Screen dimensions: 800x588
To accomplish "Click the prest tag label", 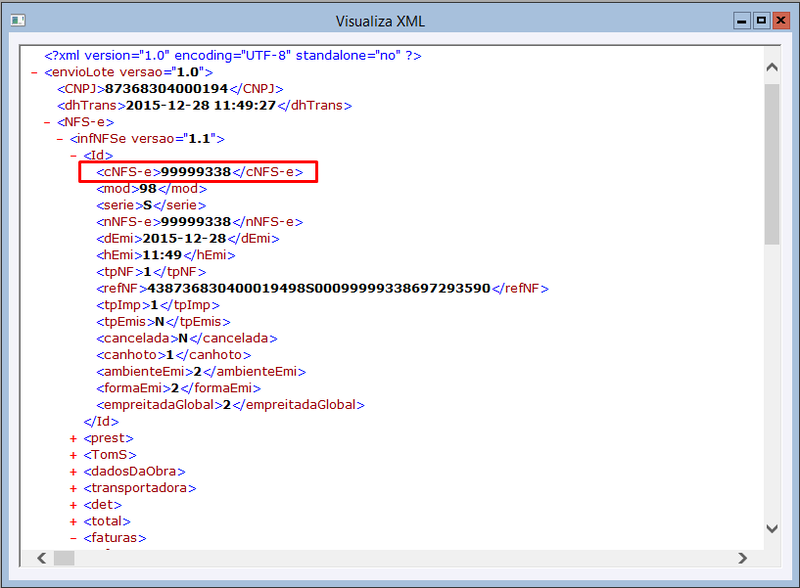I will click(108, 438).
